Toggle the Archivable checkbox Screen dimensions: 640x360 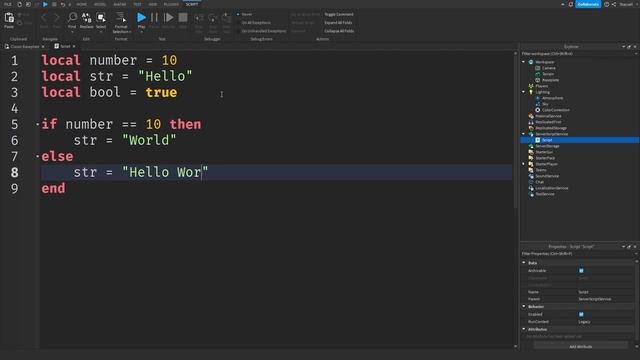(581, 271)
